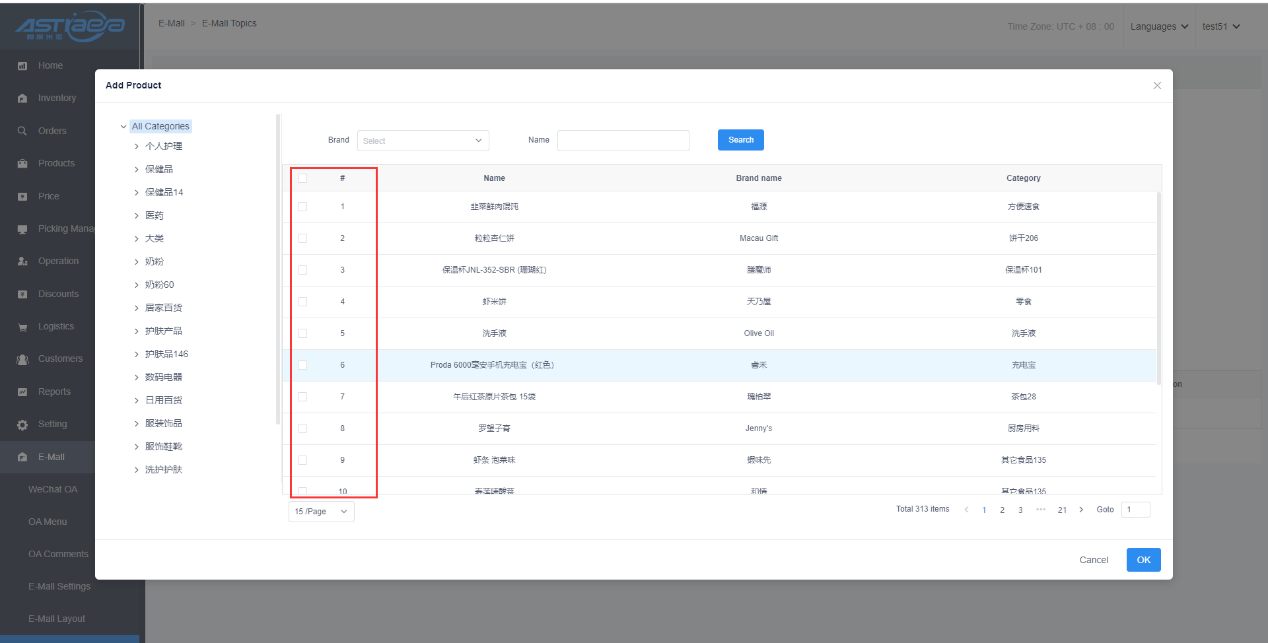Click the Products briefcase icon

[22, 164]
